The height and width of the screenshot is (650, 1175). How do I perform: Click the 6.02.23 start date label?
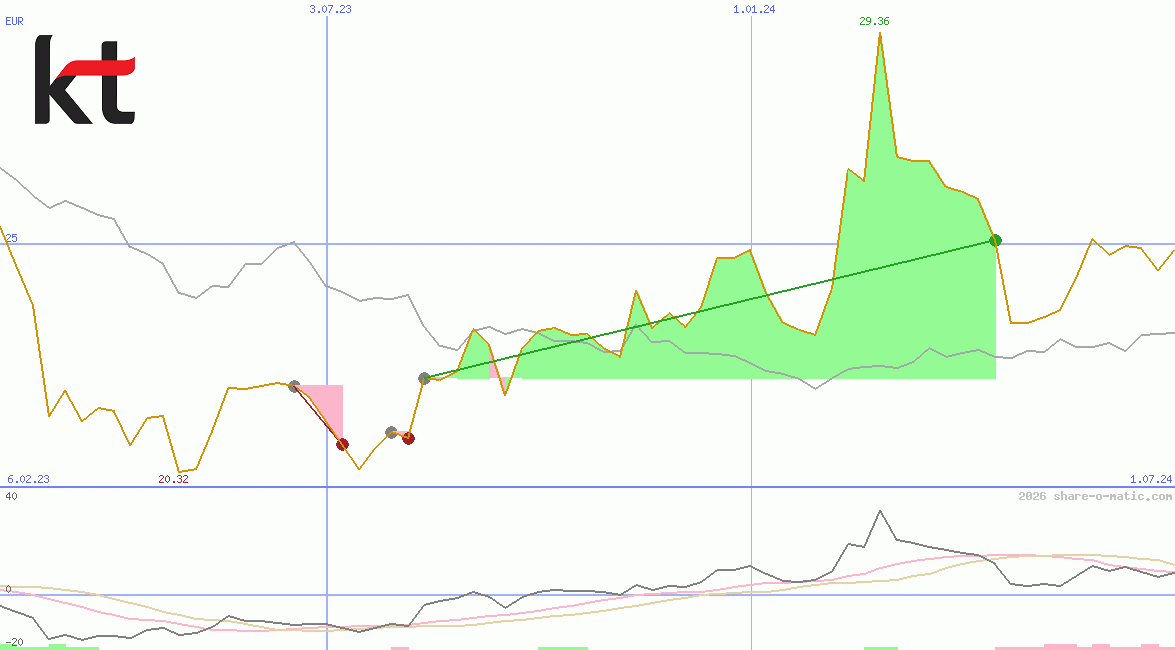[x=28, y=479]
